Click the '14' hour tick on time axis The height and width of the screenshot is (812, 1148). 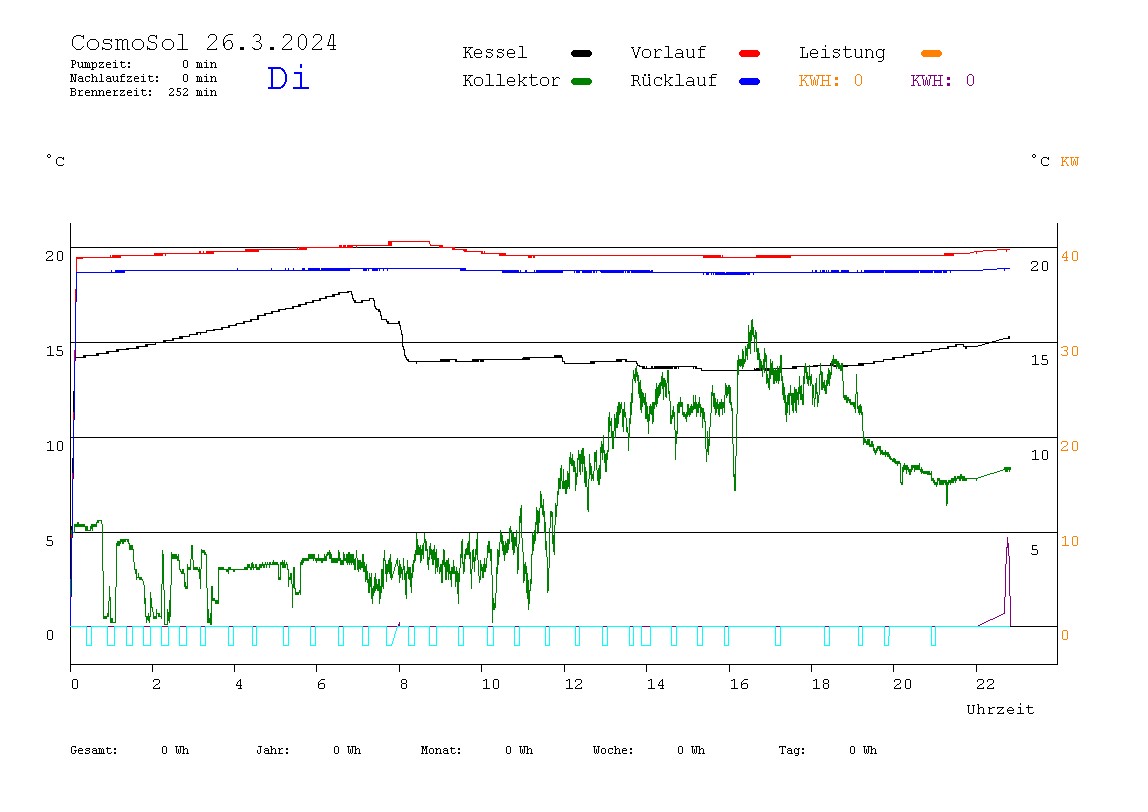655,684
